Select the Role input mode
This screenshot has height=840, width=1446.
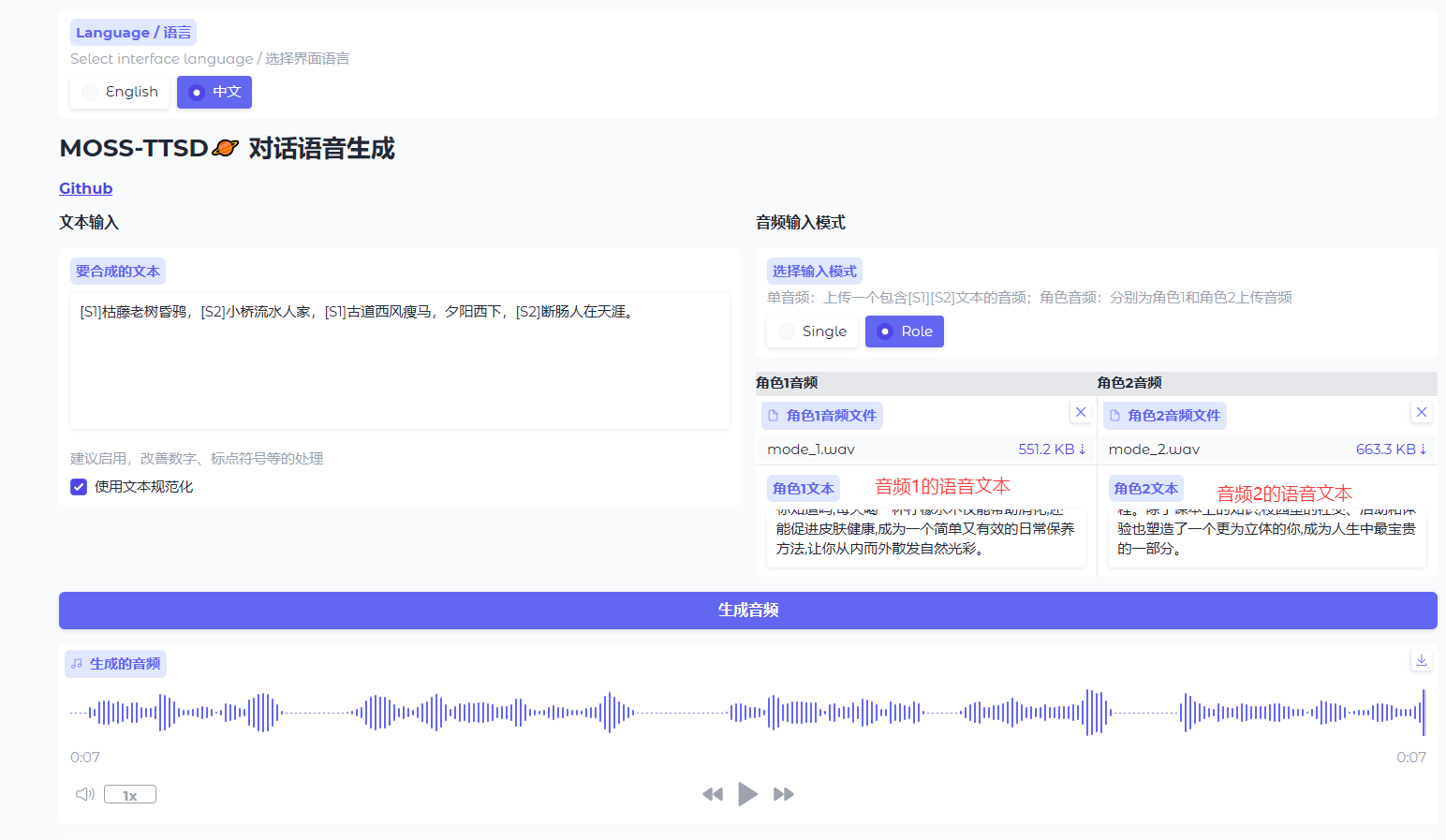pos(904,331)
